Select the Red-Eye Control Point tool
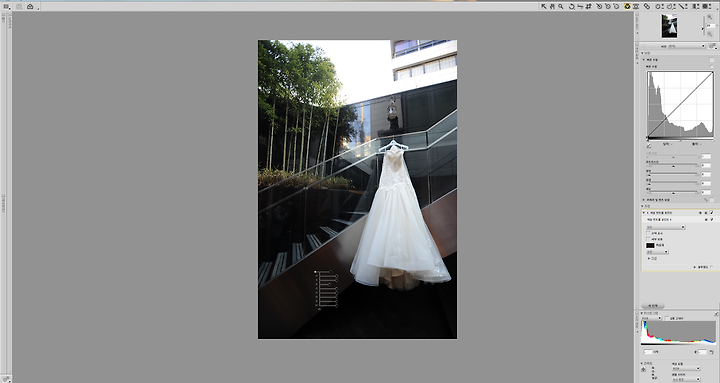720x383 pixels. coord(636,6)
